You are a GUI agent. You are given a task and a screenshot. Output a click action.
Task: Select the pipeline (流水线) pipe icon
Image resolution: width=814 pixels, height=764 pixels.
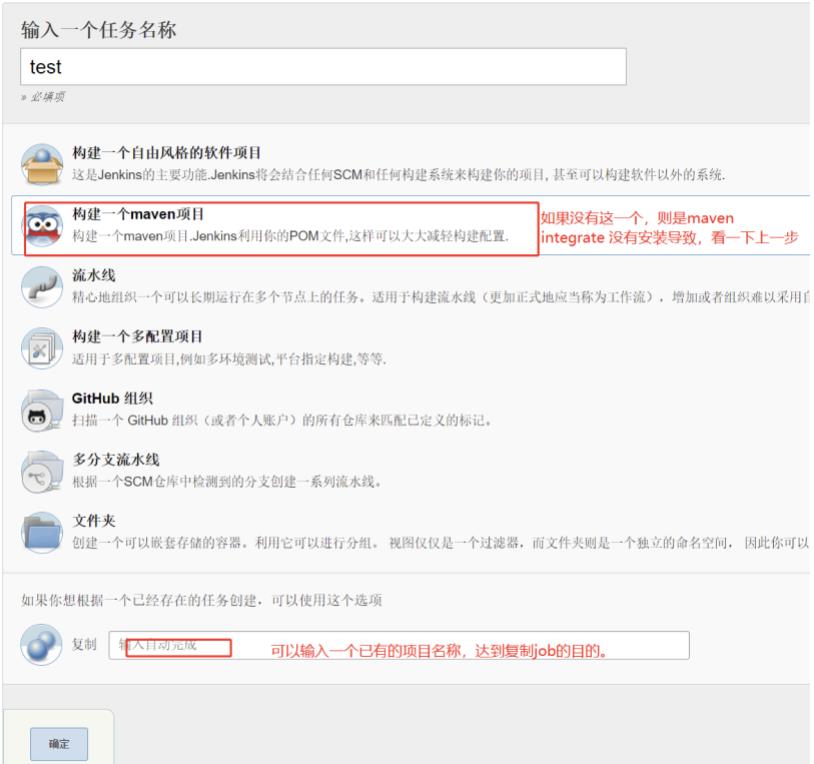click(42, 287)
